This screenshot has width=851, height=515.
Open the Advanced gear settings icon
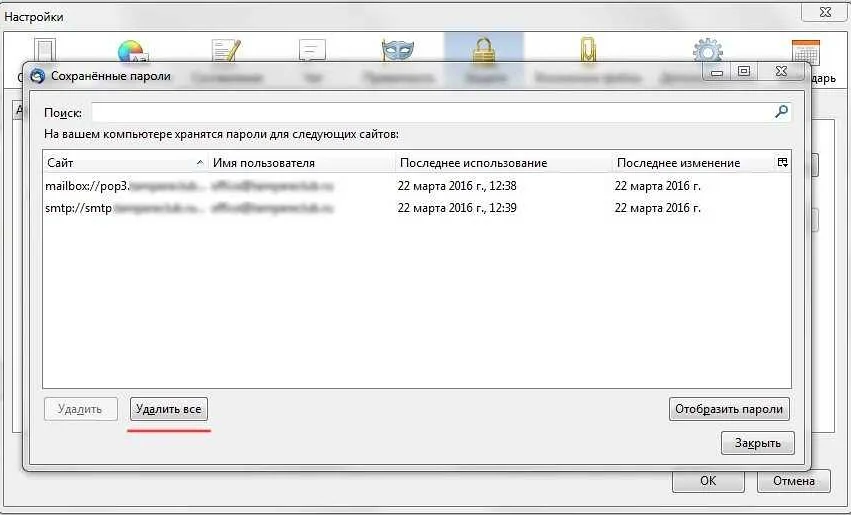click(x=708, y=50)
